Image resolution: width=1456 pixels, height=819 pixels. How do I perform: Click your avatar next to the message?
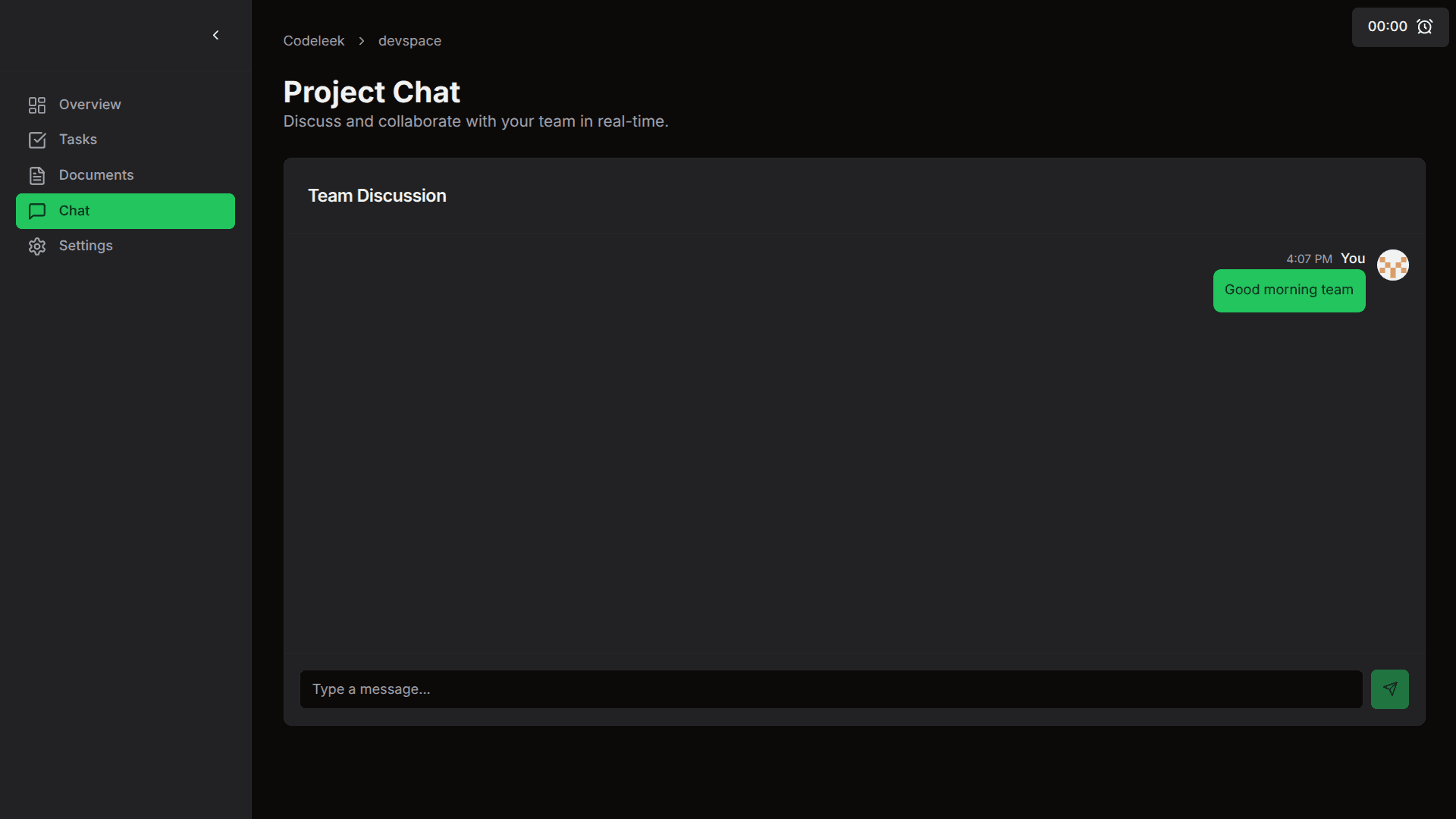coord(1392,265)
